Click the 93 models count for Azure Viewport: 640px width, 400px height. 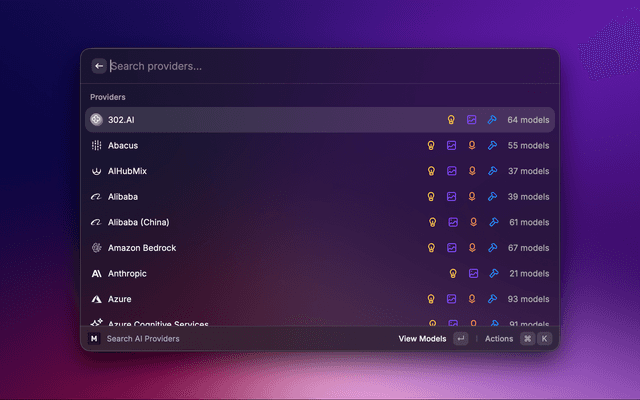click(528, 299)
